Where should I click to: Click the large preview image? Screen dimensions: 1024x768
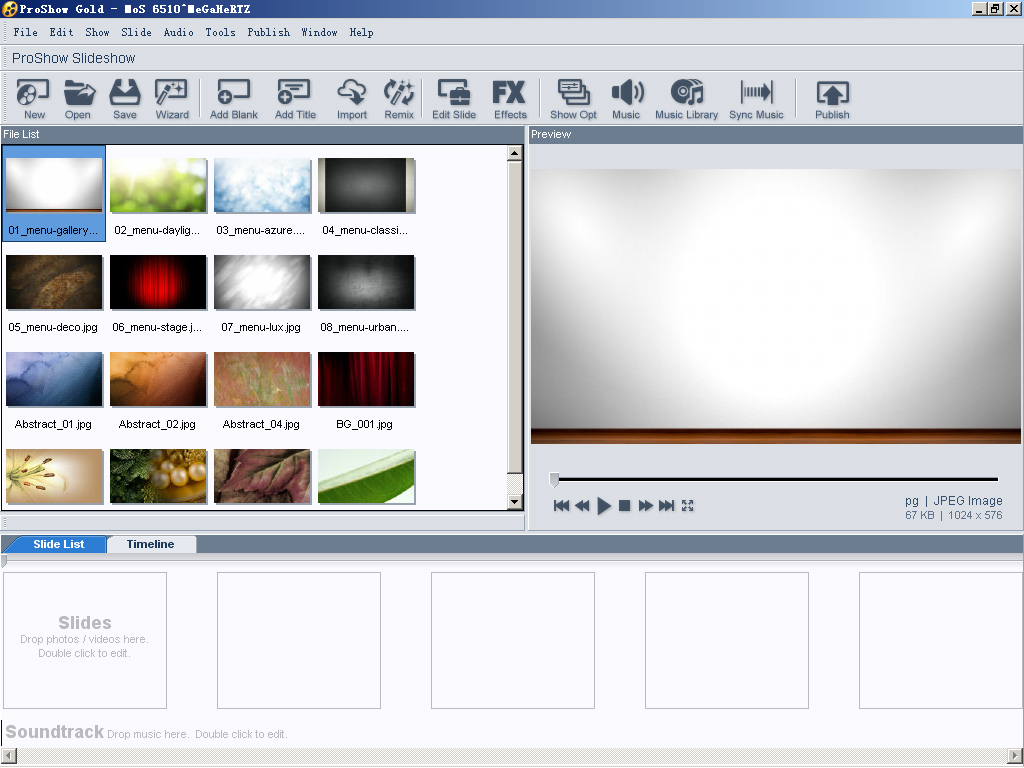point(776,306)
